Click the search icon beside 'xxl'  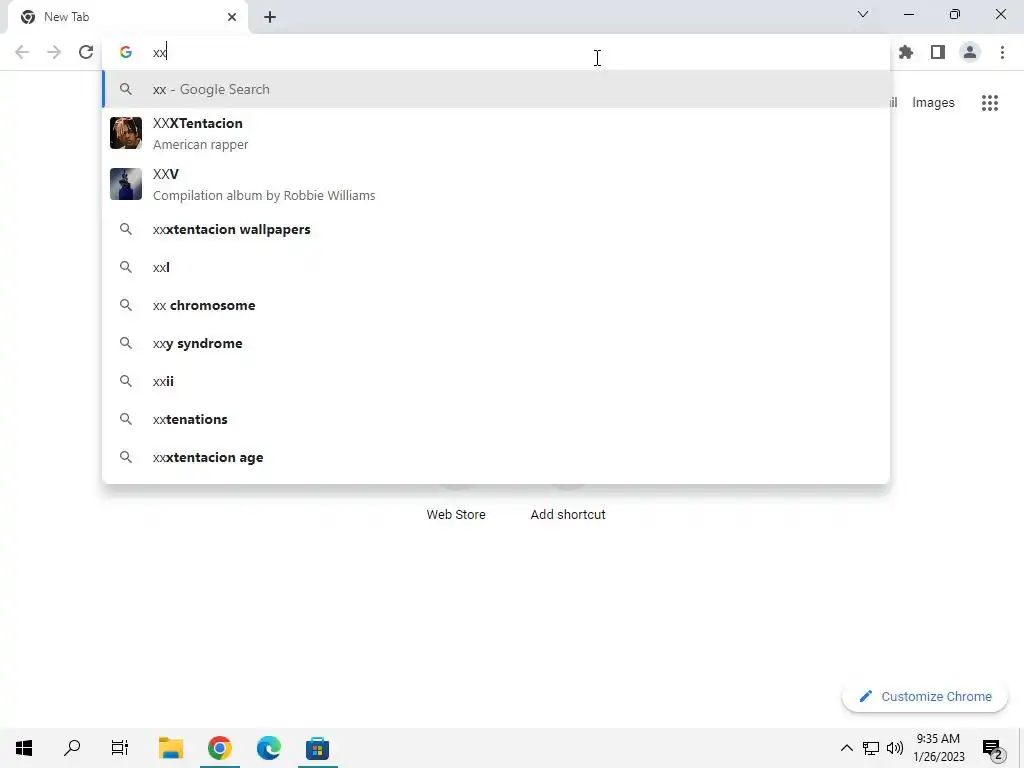125,267
